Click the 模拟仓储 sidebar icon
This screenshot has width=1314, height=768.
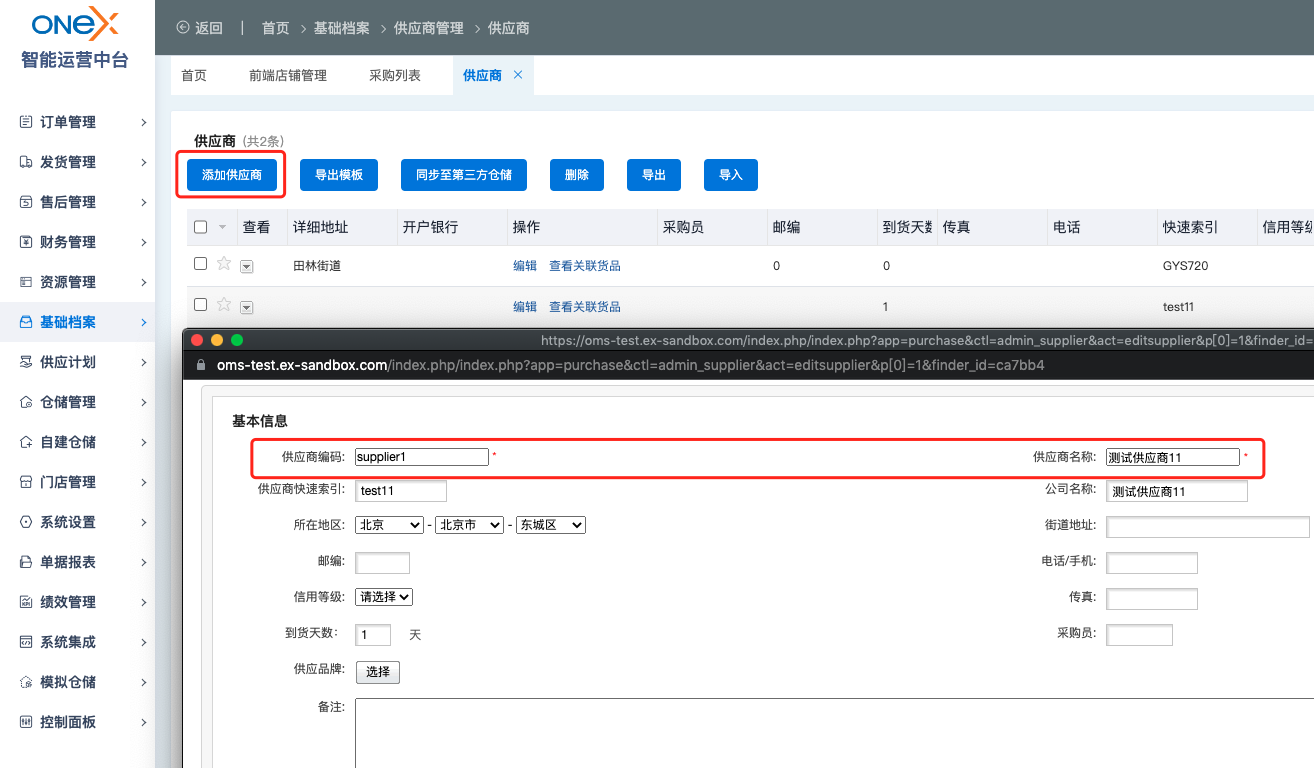[27, 682]
